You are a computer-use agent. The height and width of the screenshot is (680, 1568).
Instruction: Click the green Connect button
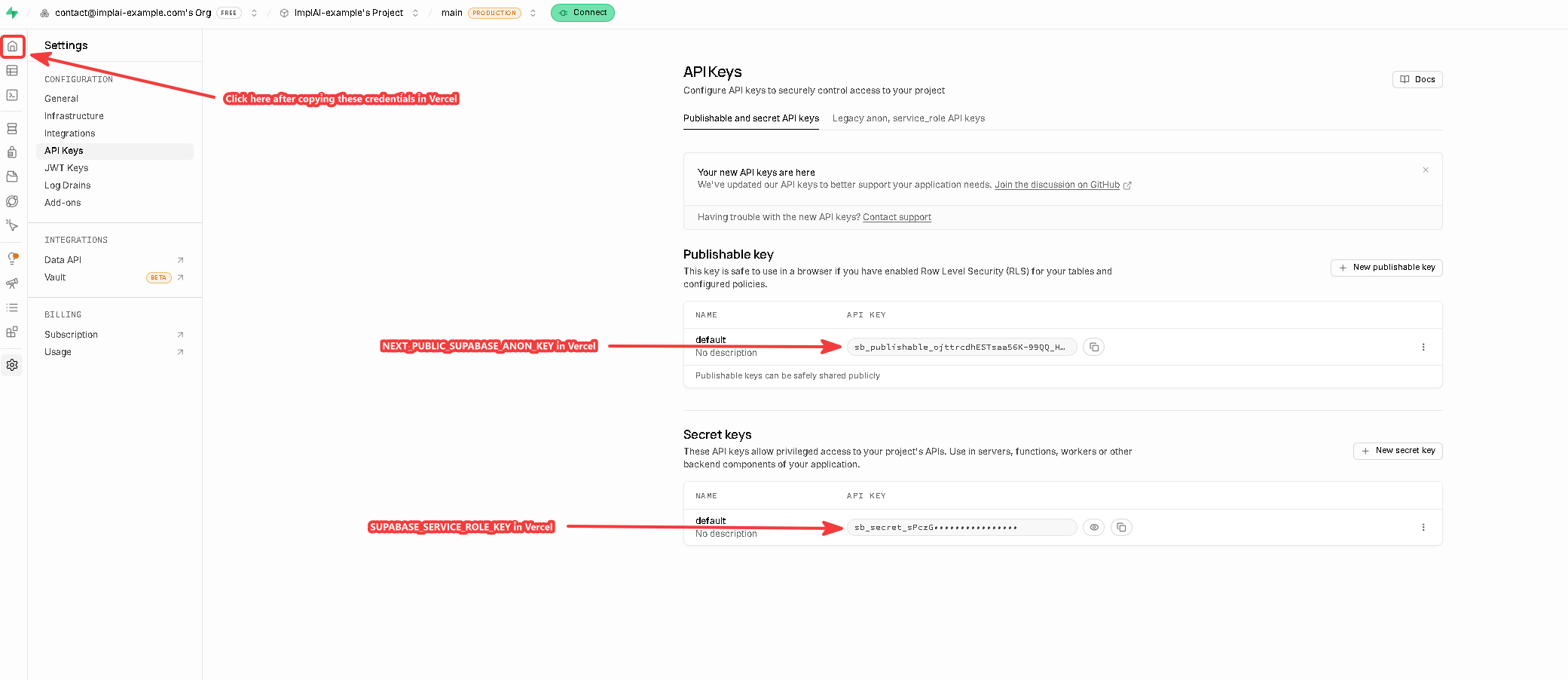click(x=582, y=13)
